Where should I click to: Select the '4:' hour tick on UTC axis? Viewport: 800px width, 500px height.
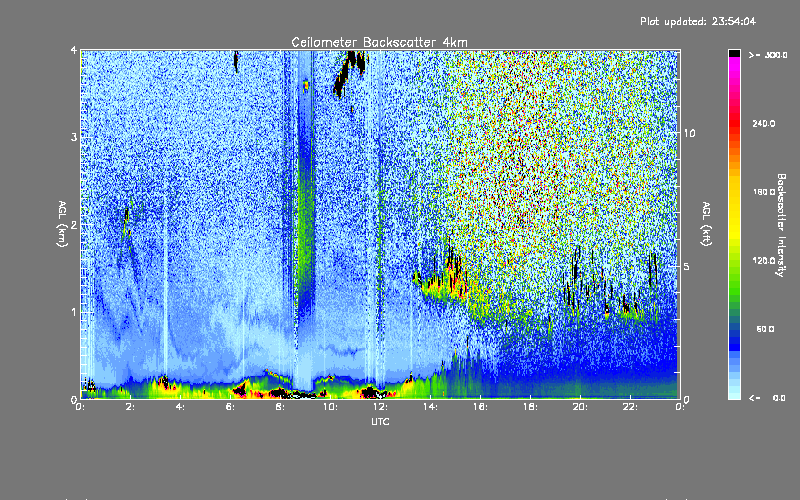pos(181,407)
